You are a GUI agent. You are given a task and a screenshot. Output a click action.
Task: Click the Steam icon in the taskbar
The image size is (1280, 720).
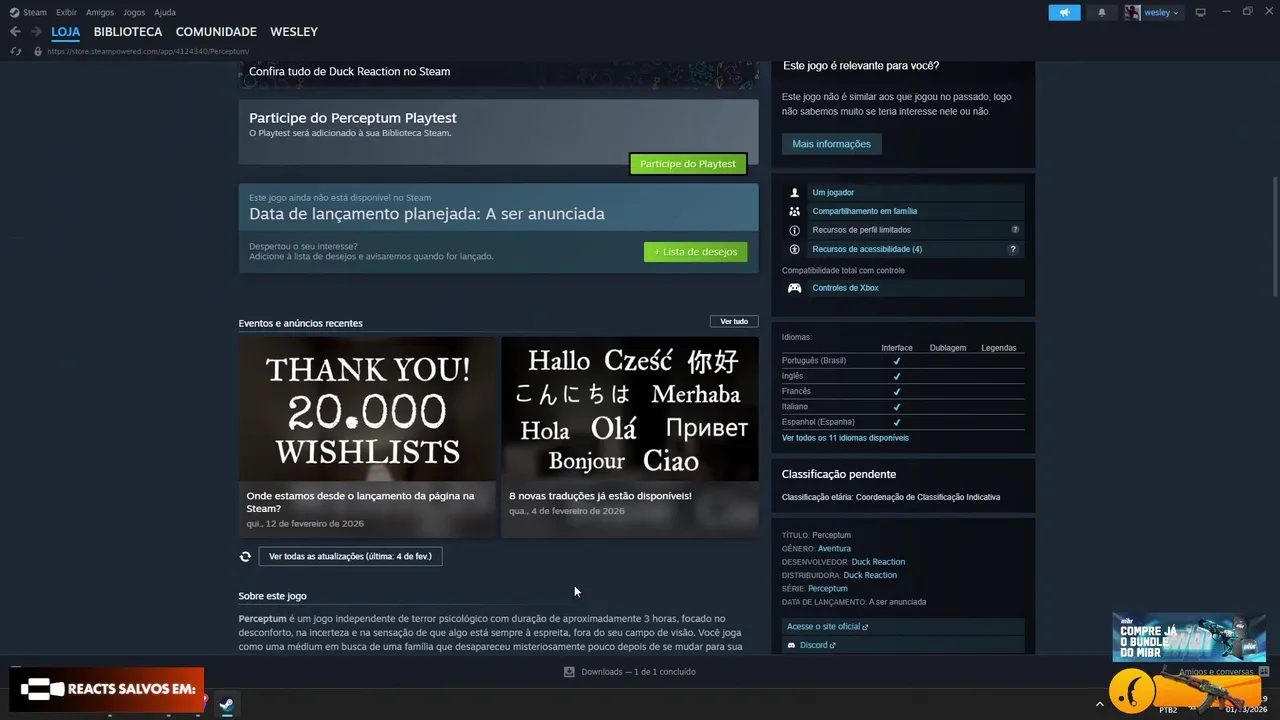click(227, 704)
